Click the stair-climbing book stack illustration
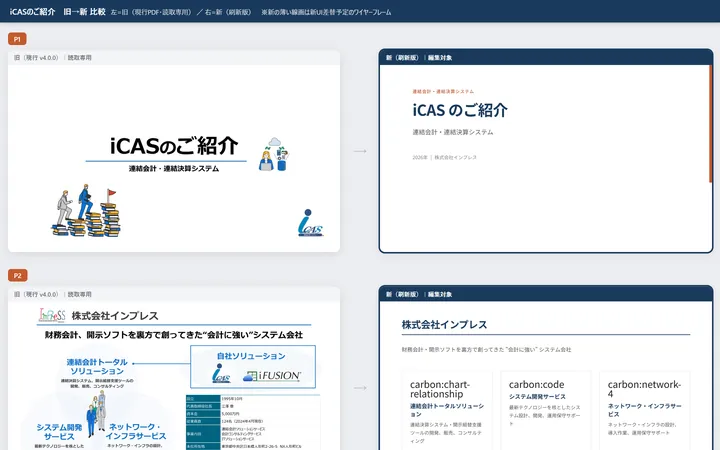The width and height of the screenshot is (720, 450). (x=86, y=211)
